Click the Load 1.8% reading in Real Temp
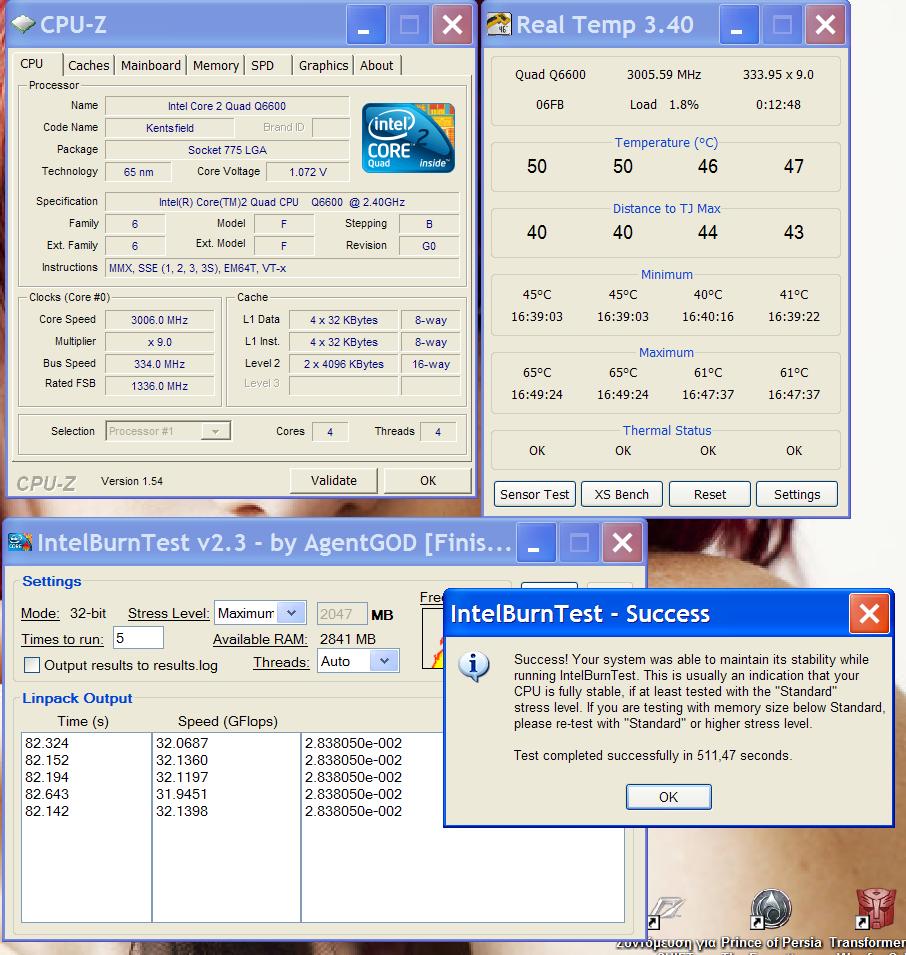Screen dimensions: 906x955 click(664, 105)
